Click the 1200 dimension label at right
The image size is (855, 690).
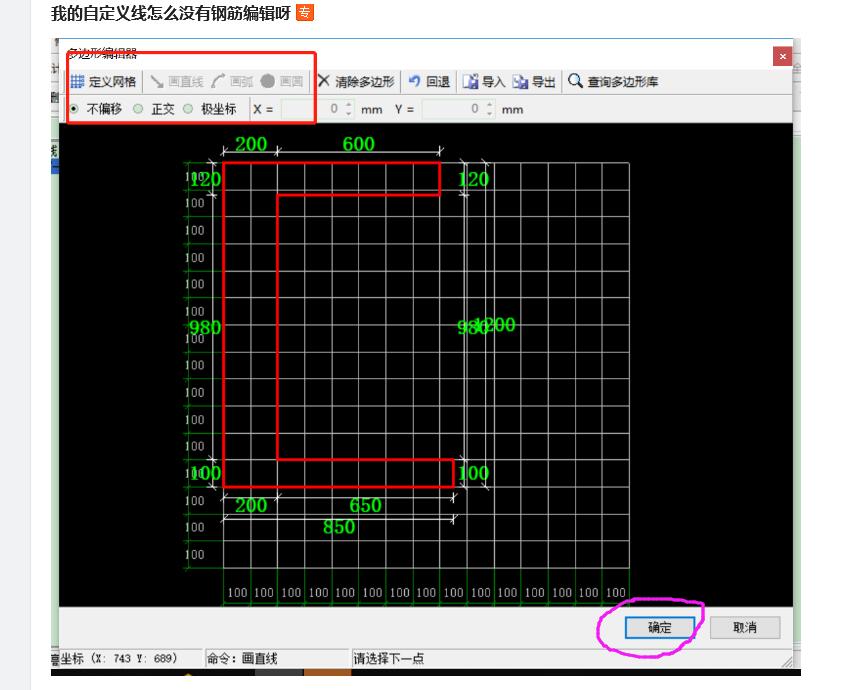[496, 325]
